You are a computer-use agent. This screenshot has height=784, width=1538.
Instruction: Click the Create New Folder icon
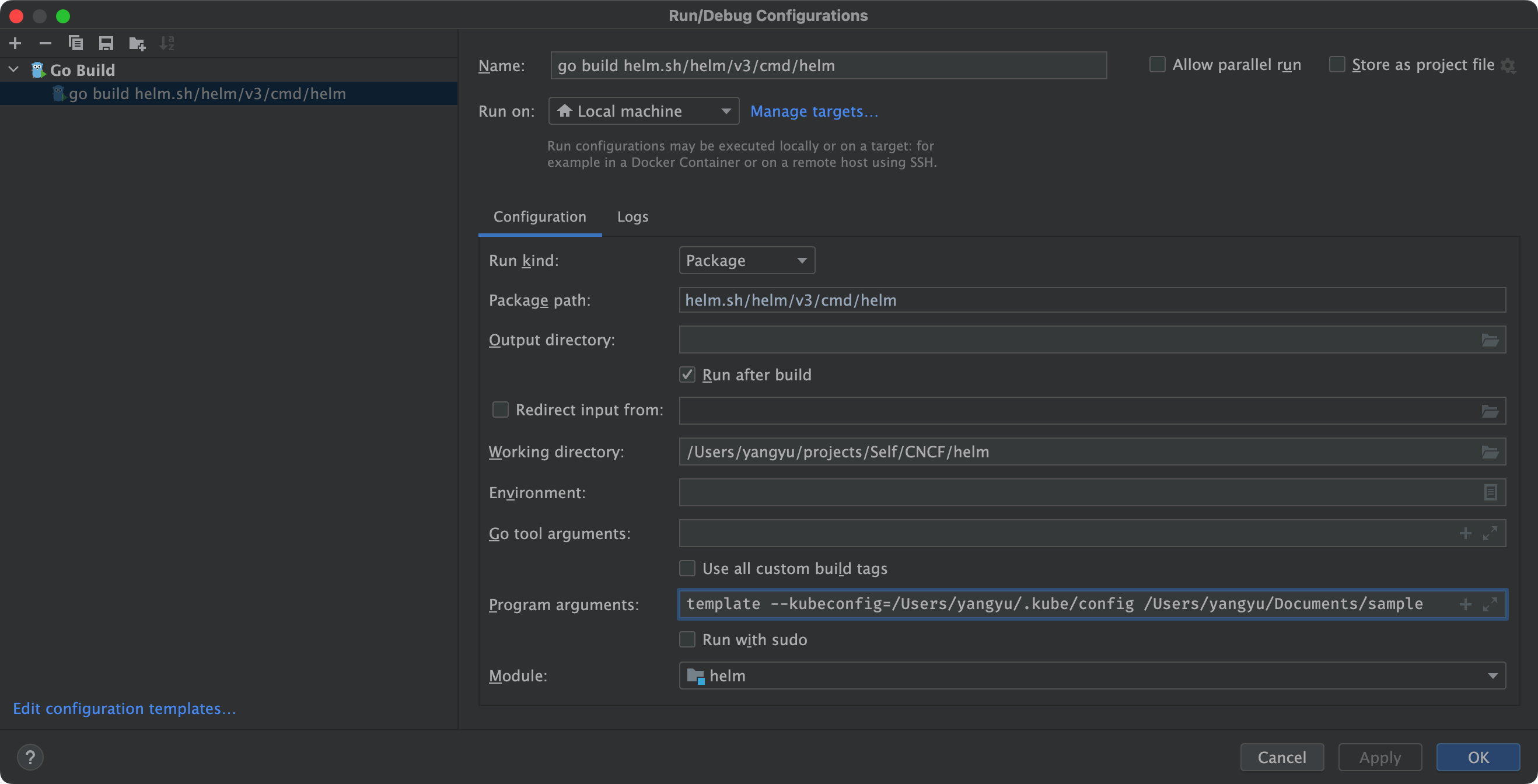(137, 43)
